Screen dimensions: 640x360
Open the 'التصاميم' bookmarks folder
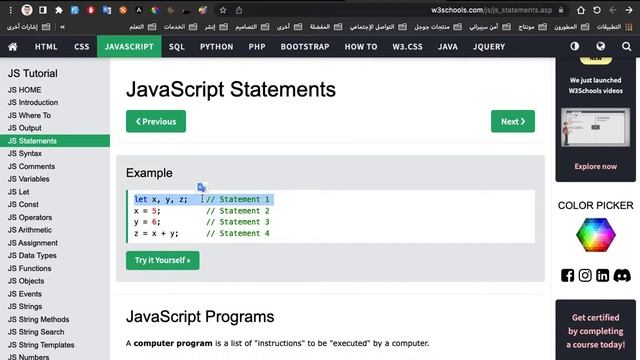(252, 27)
